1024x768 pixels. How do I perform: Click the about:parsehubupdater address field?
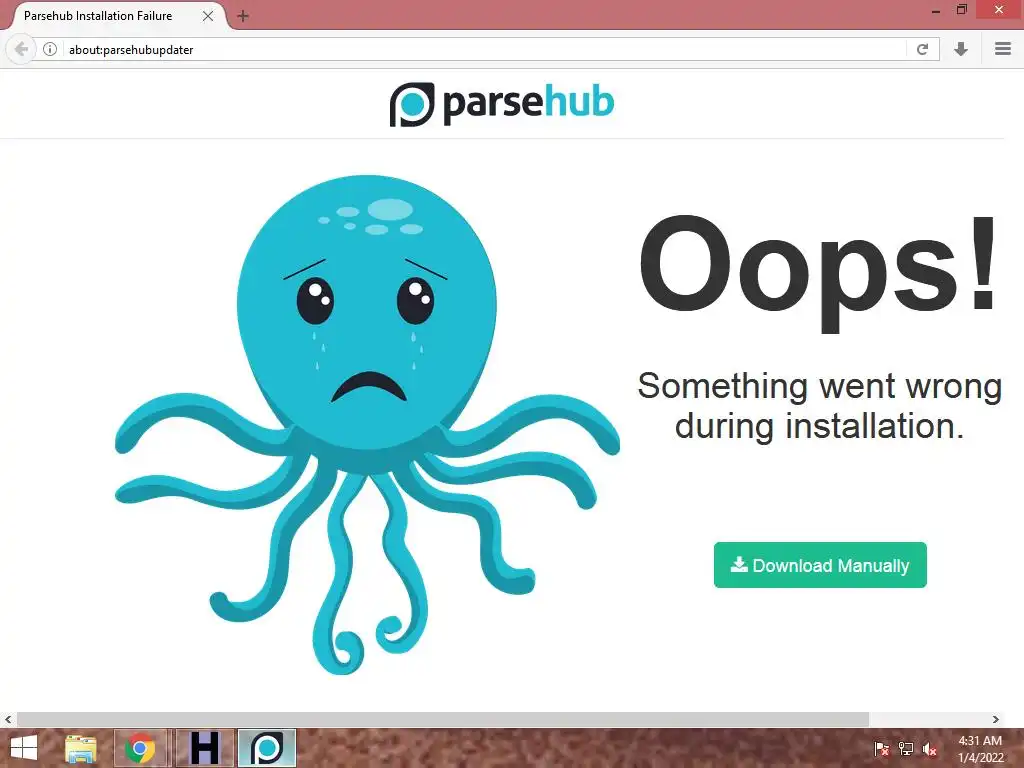[483, 50]
